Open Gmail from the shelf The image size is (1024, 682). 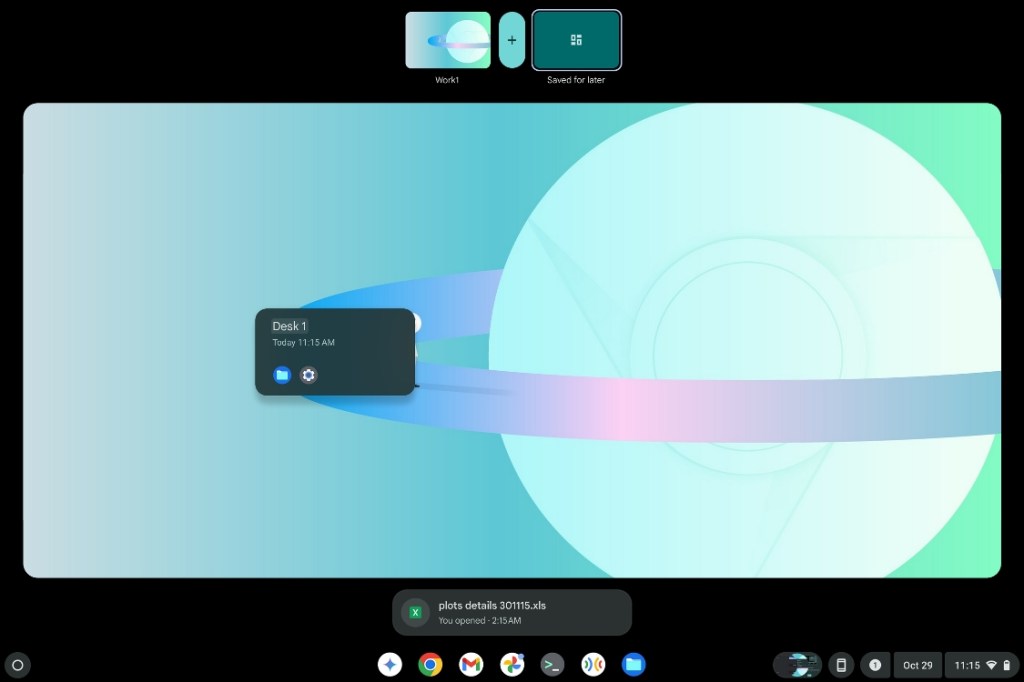click(471, 665)
